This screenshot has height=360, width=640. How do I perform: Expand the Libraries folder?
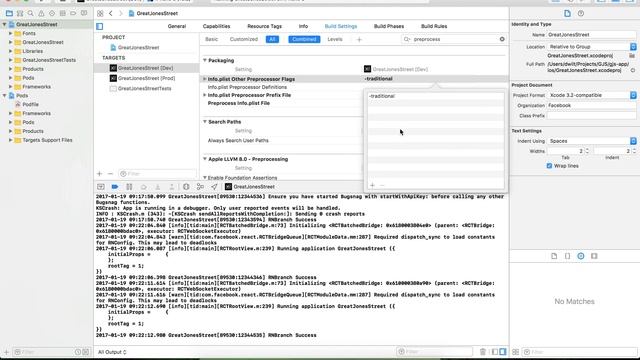tap(10, 51)
